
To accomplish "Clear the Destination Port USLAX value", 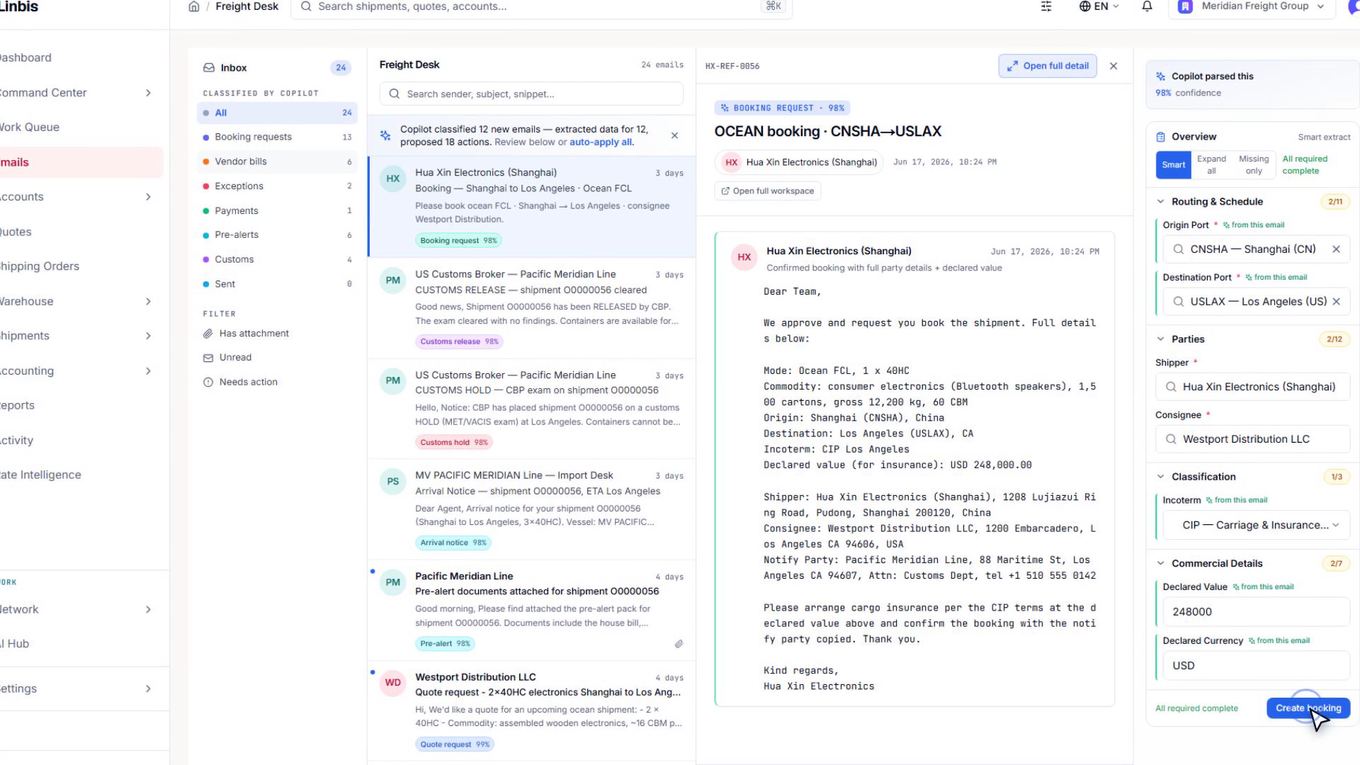I will click(1336, 301).
